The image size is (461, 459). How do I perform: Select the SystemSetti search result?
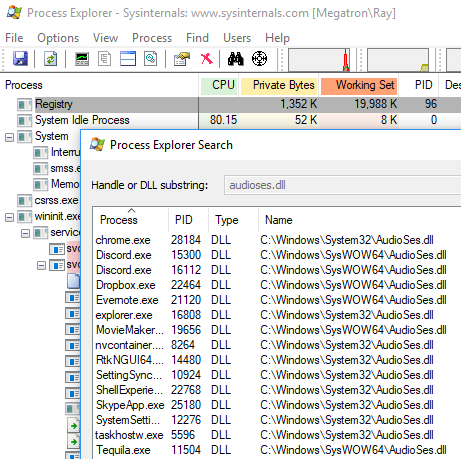(x=277, y=420)
